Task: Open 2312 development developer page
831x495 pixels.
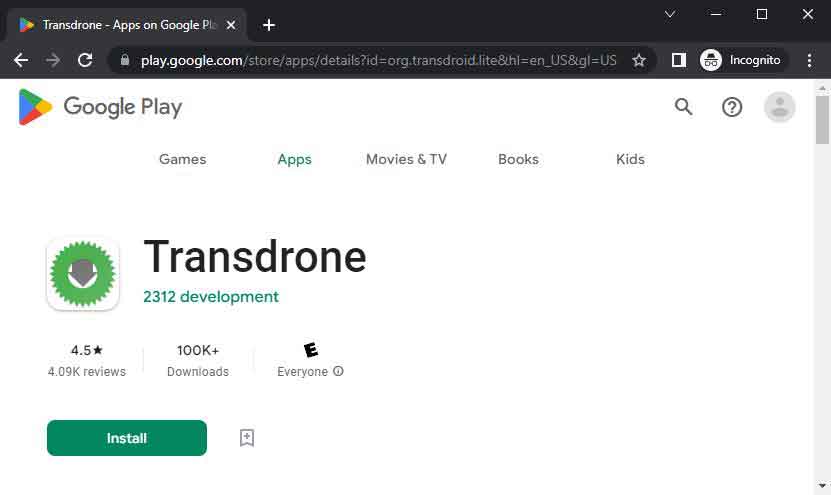Action: point(211,296)
